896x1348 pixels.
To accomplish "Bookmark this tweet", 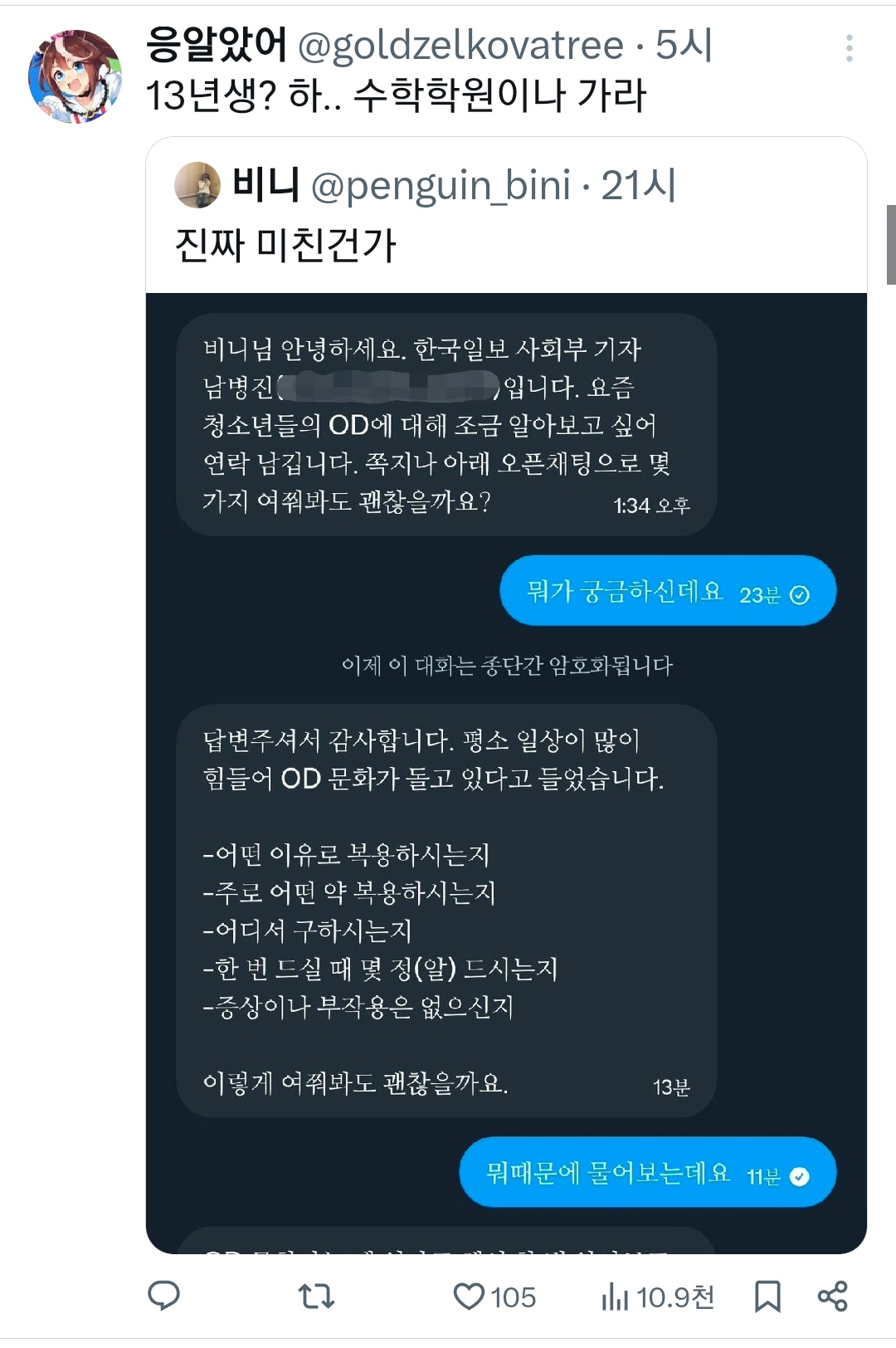I will pos(767,1297).
